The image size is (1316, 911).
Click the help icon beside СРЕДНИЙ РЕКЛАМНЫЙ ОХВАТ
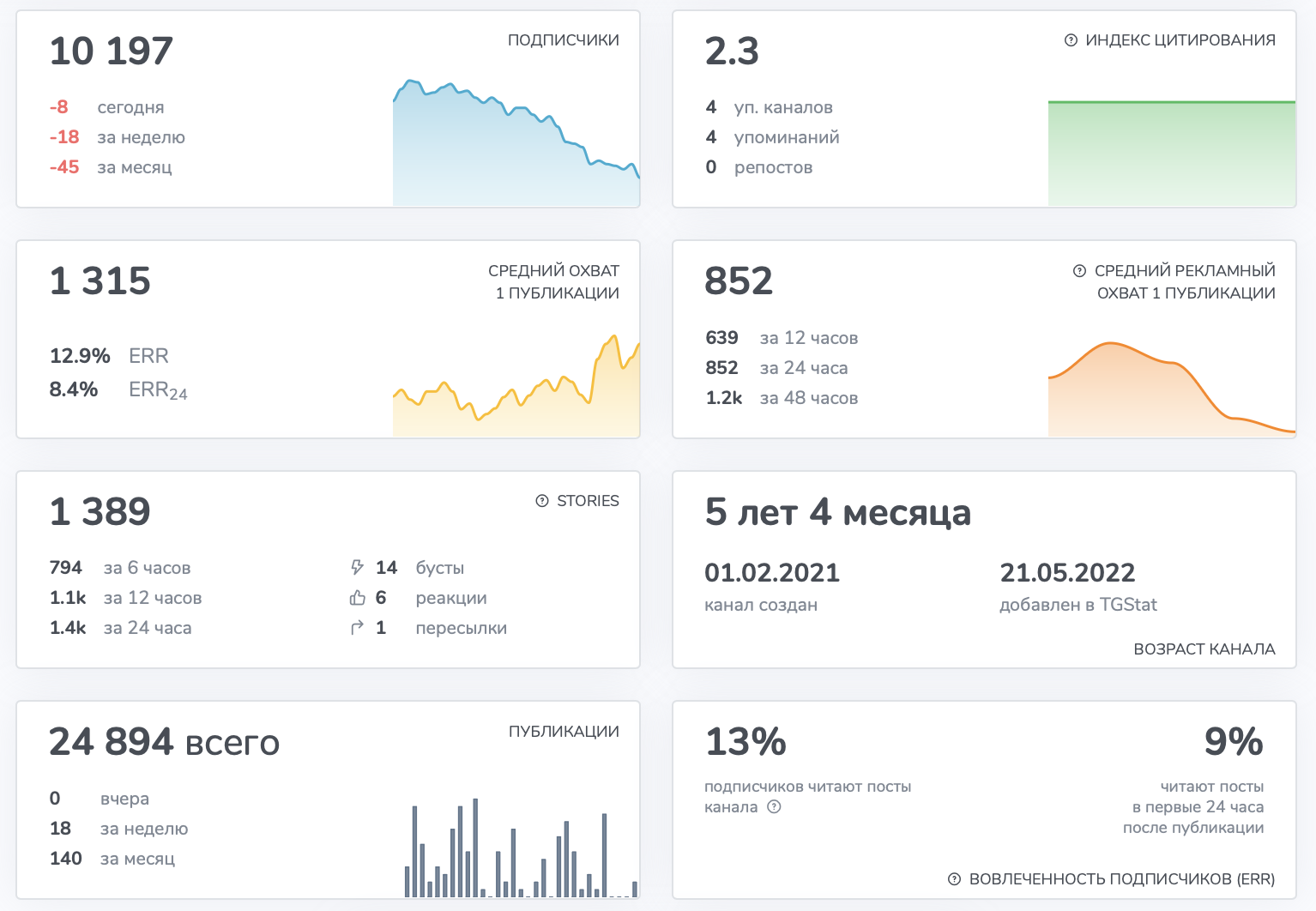1079,271
